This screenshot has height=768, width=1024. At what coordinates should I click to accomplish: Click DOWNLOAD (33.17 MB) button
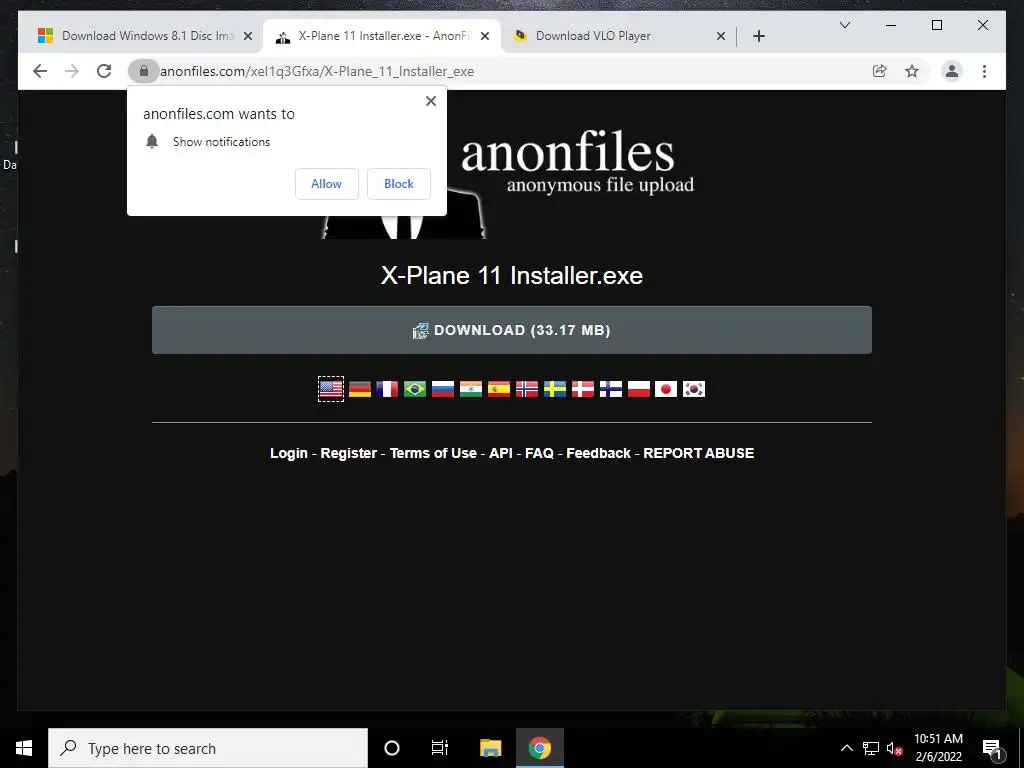511,330
